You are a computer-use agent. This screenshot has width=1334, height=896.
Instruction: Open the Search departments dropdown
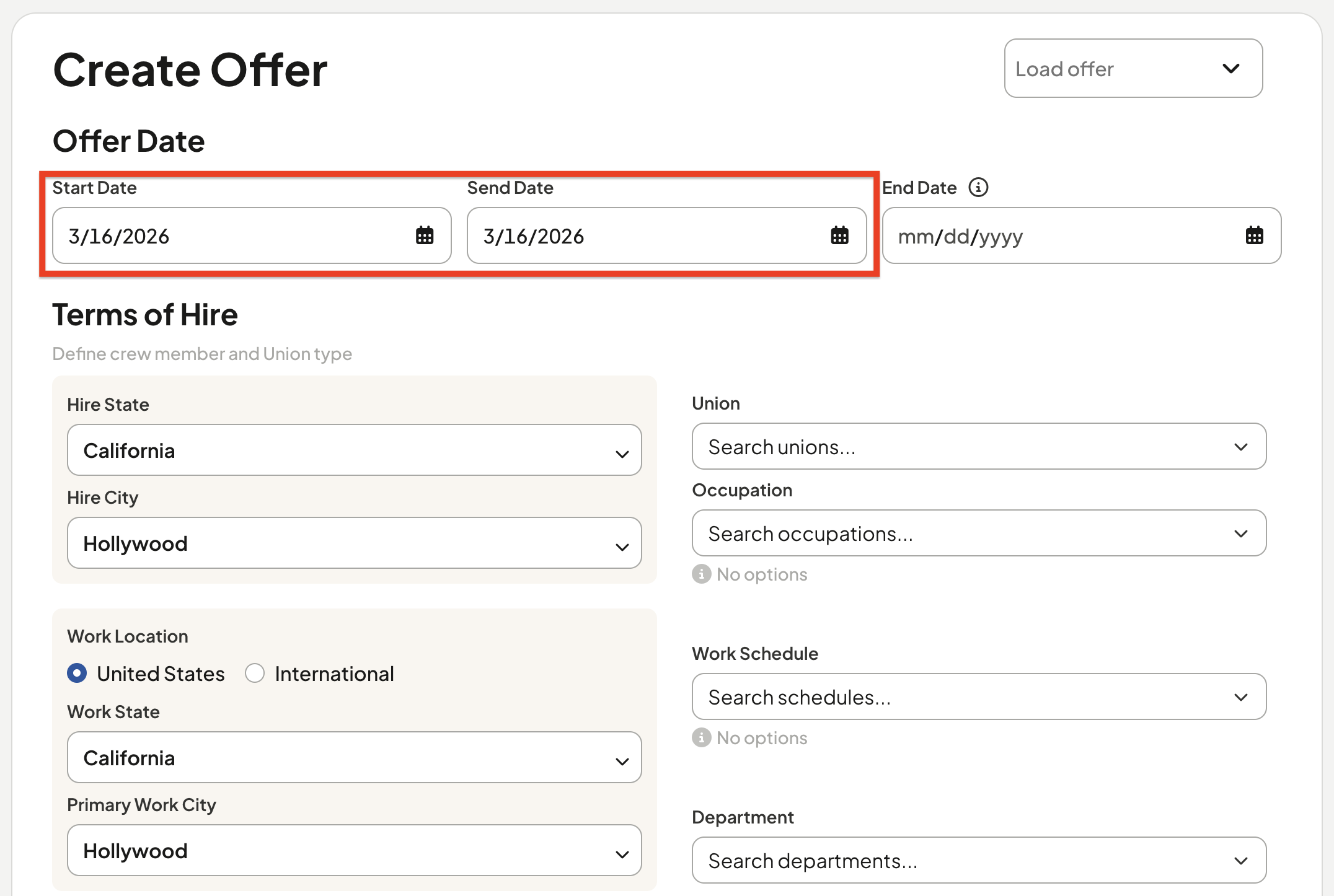point(979,860)
